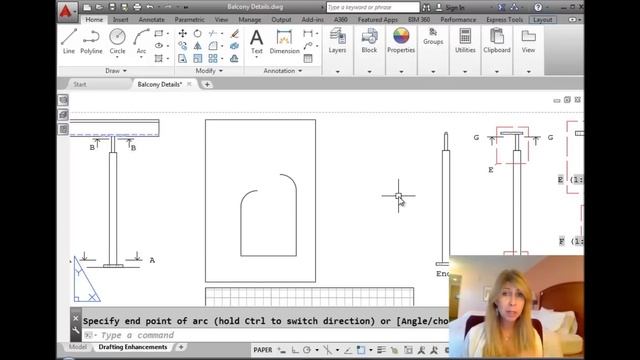Viewport: 640px width, 360px height.
Task: Switch to the Parametric ribbon tab
Action: click(x=189, y=20)
